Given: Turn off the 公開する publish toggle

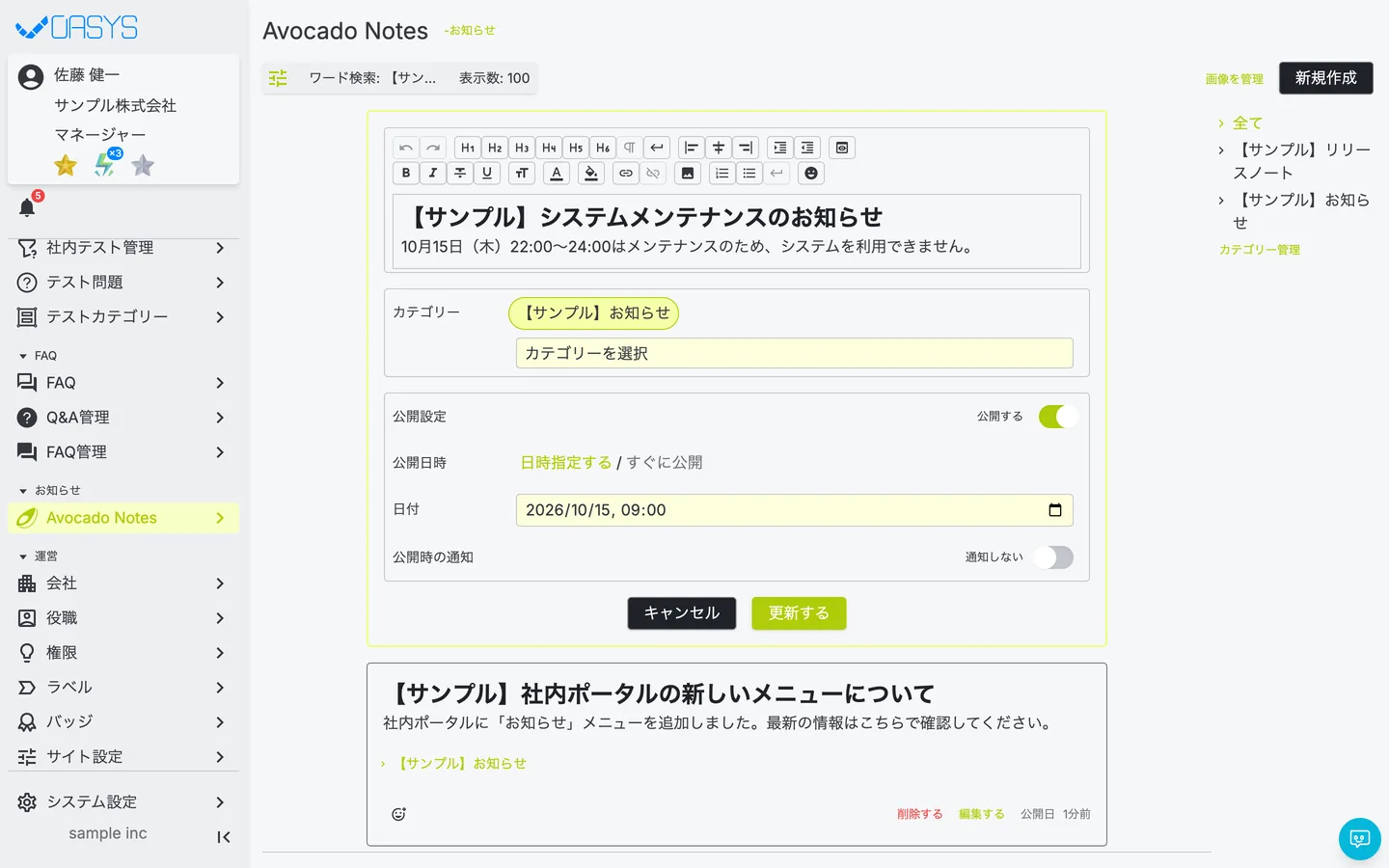Looking at the screenshot, I should coord(1058,417).
